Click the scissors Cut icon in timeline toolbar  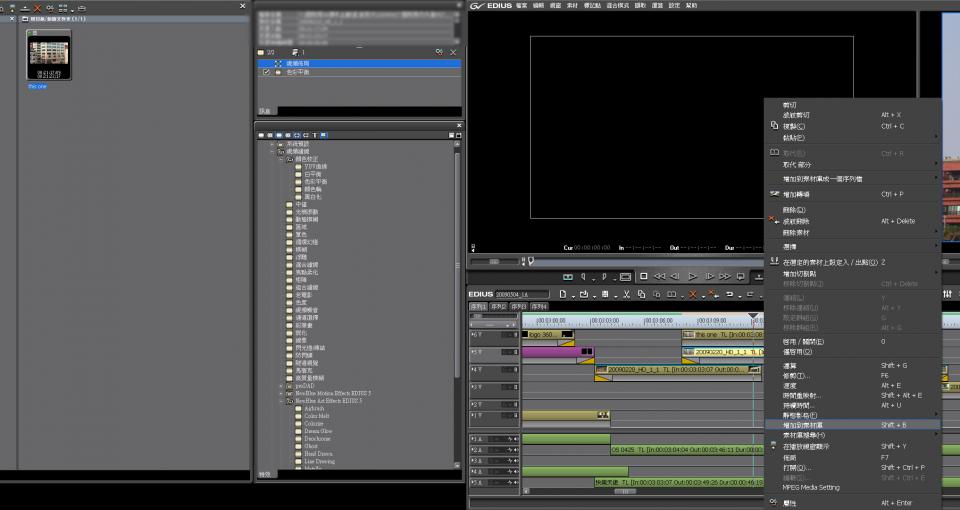626,294
